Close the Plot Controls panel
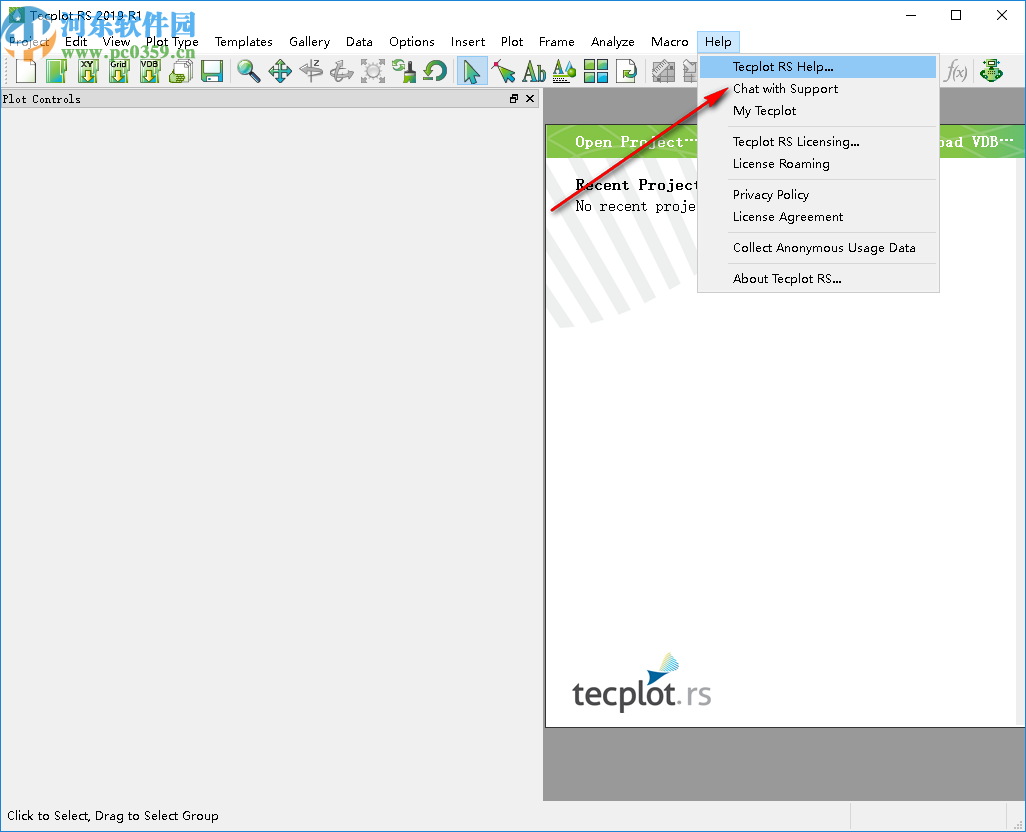This screenshot has width=1026, height=832. pyautogui.click(x=530, y=98)
